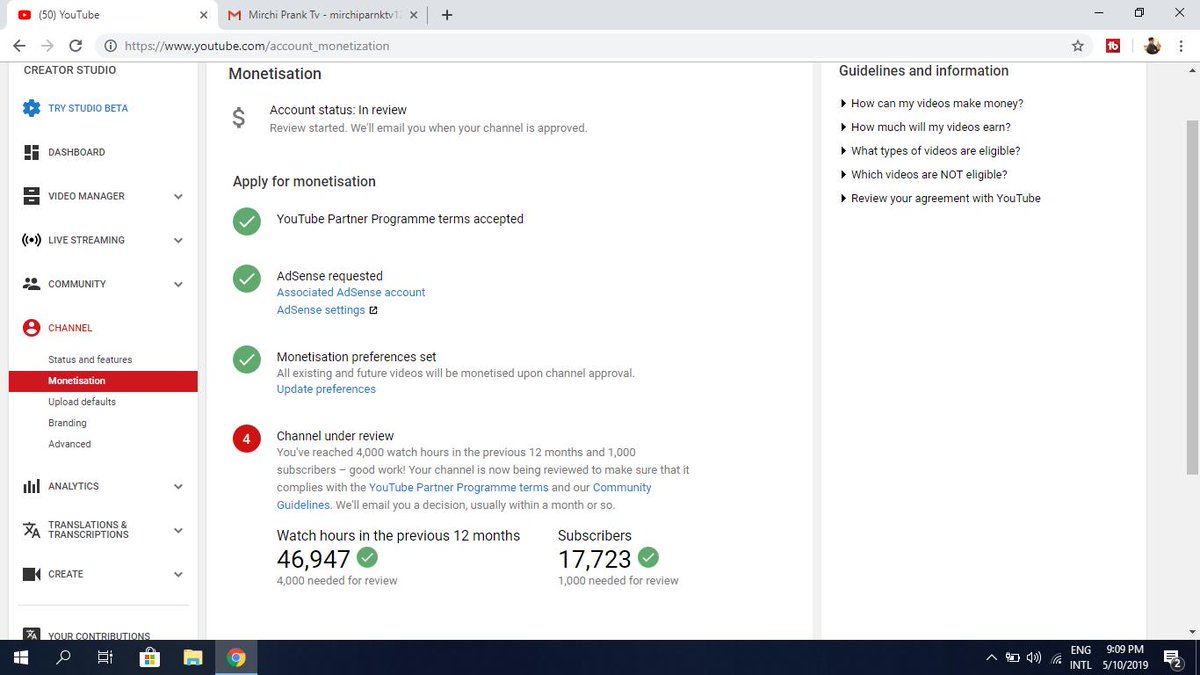Image resolution: width=1200 pixels, height=675 pixels.
Task: Select Upload defaults menu item
Action: click(82, 402)
